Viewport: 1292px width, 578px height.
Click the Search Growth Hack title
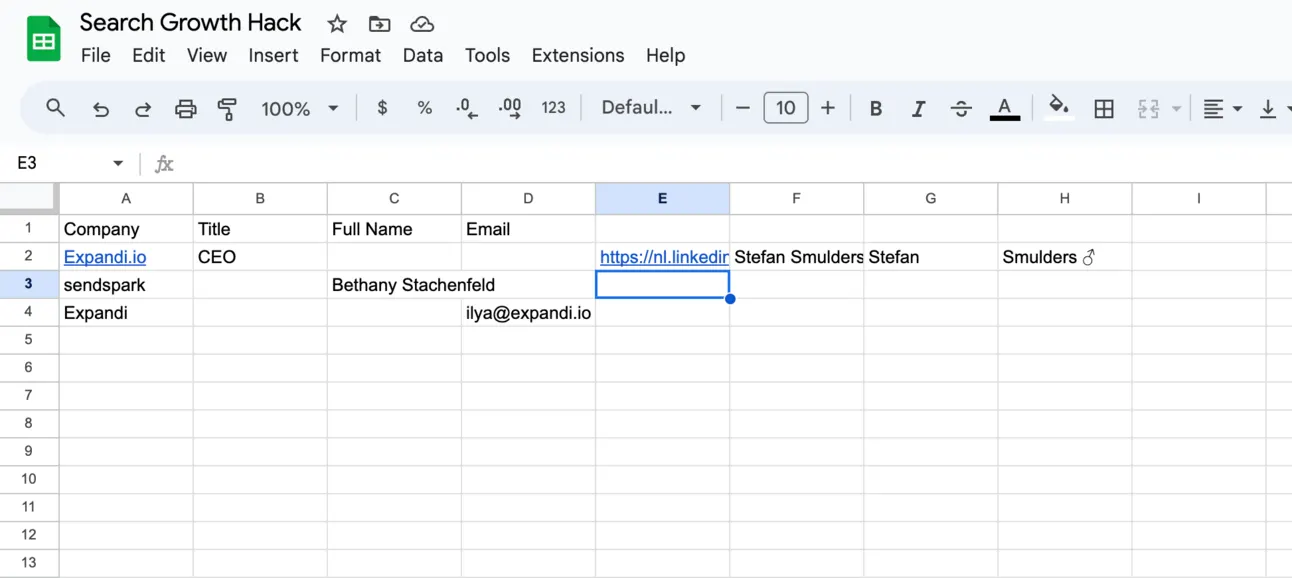click(x=190, y=22)
